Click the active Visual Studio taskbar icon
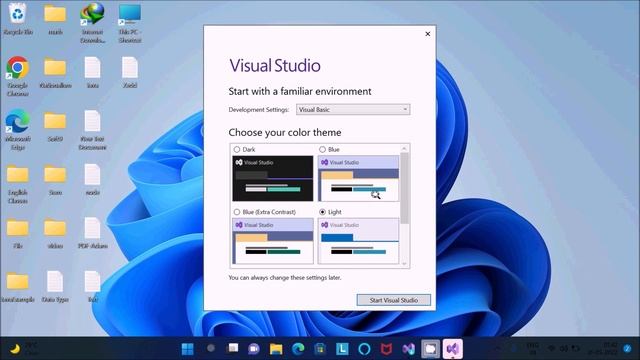Viewport: 640px width, 360px height. click(x=453, y=349)
